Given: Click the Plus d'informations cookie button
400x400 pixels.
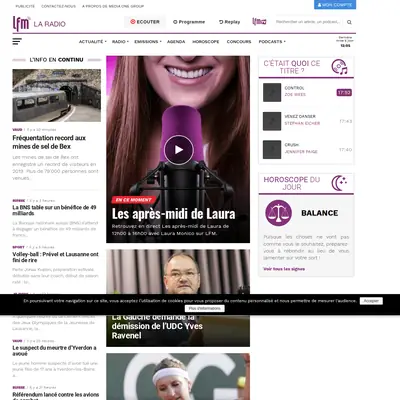Looking at the screenshot, I should pyautogui.click(x=205, y=308).
